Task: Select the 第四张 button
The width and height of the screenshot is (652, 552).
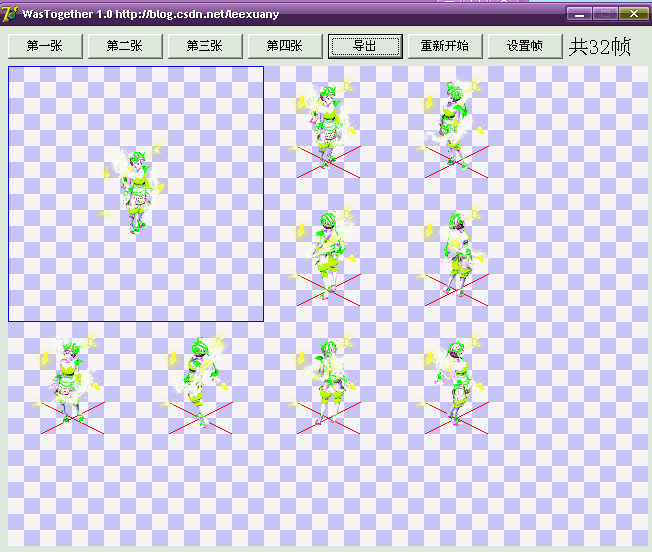Action: click(x=285, y=46)
